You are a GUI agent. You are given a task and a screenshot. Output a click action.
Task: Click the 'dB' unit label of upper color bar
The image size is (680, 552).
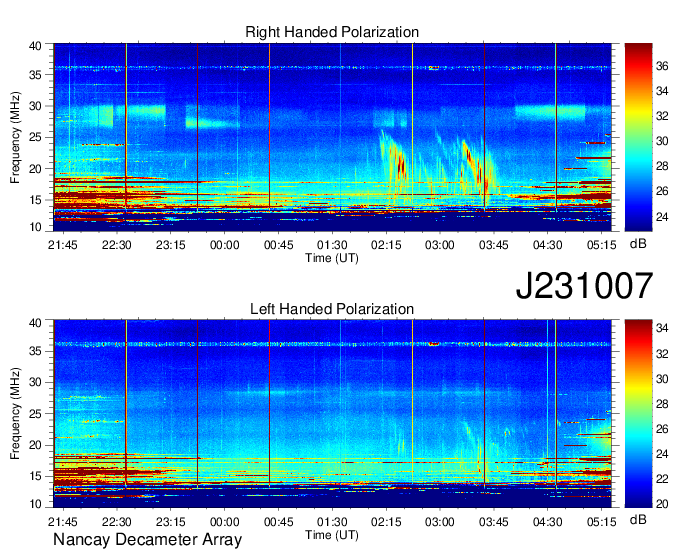(x=638, y=244)
